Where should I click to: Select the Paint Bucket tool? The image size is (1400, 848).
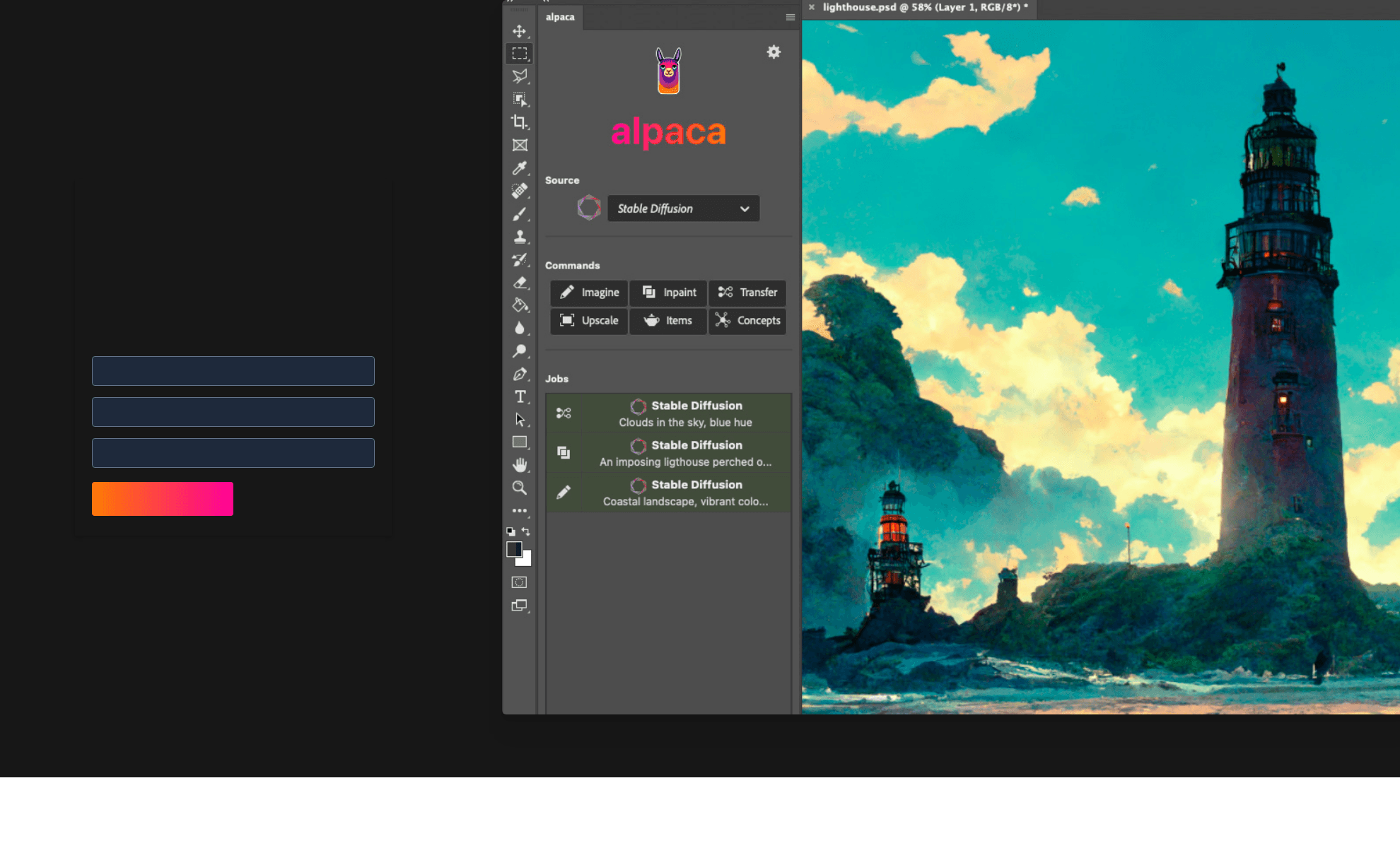coord(519,305)
